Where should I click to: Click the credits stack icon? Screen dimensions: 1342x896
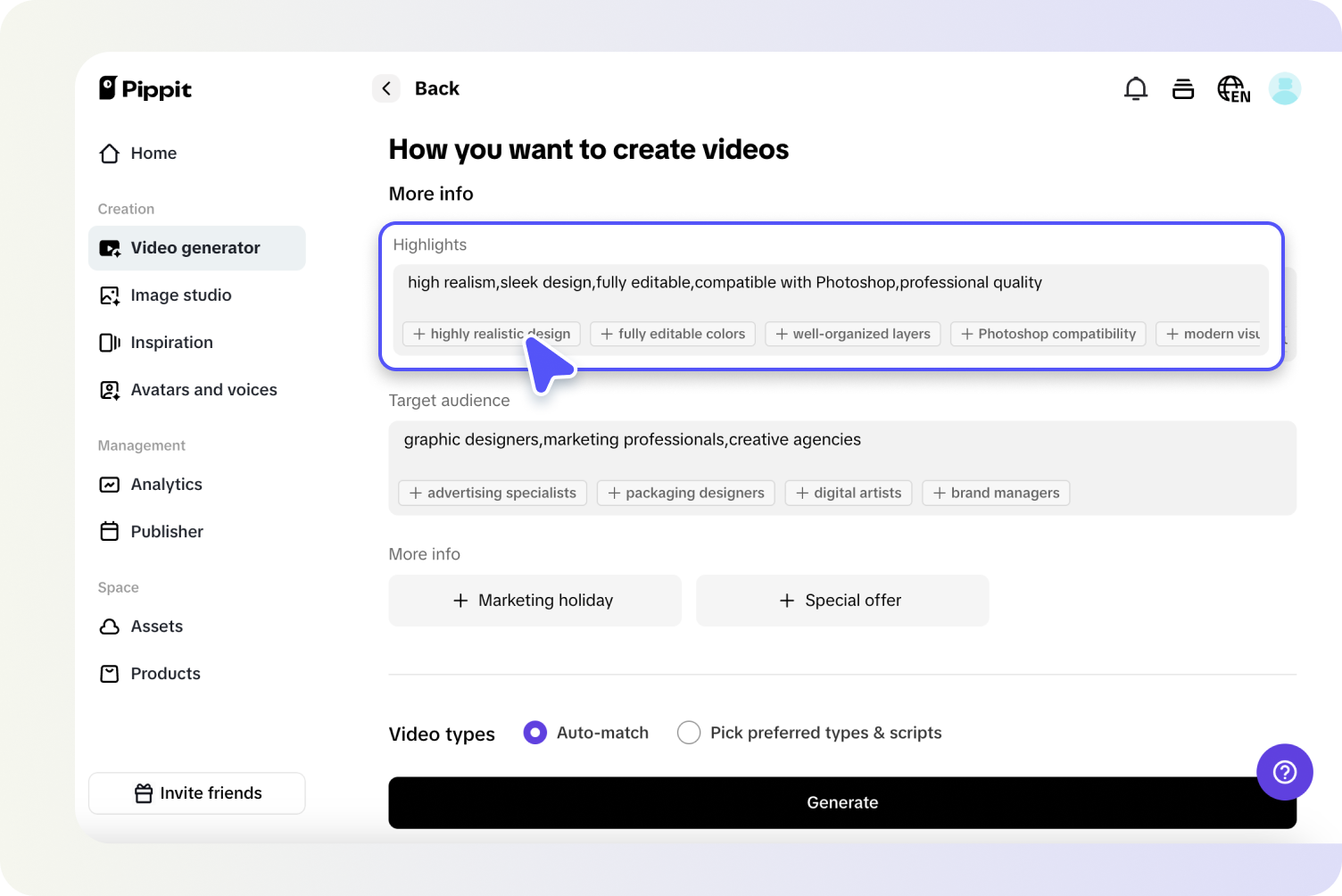[x=1183, y=89]
